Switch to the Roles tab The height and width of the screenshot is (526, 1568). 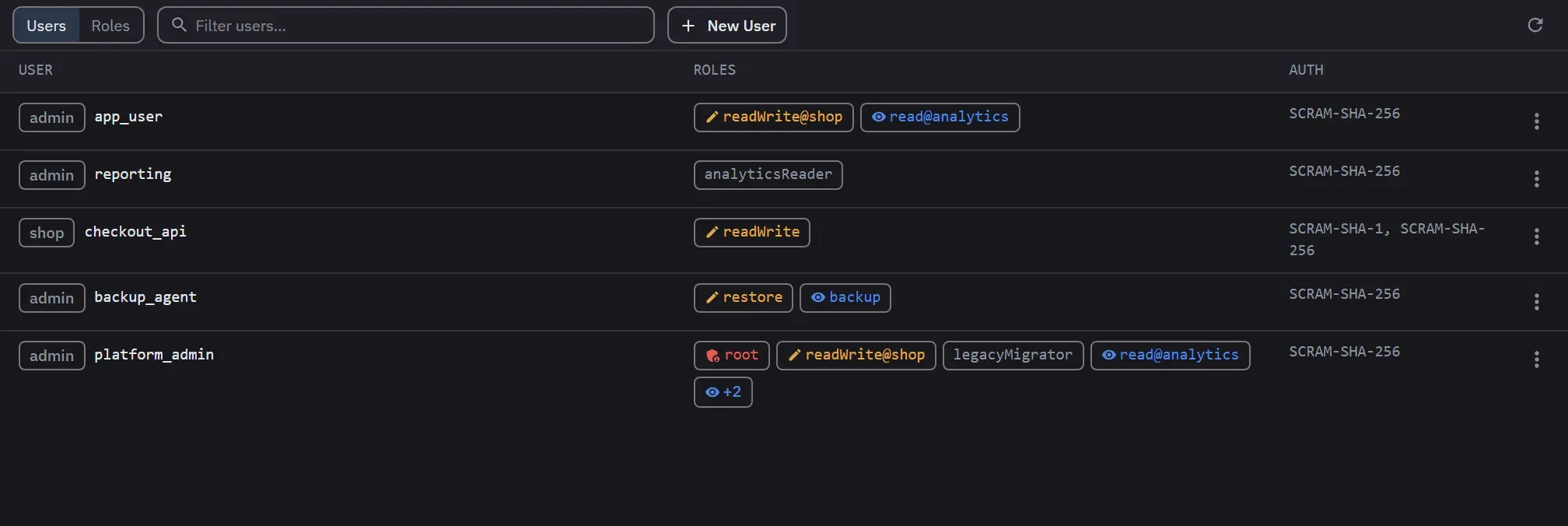pos(110,26)
